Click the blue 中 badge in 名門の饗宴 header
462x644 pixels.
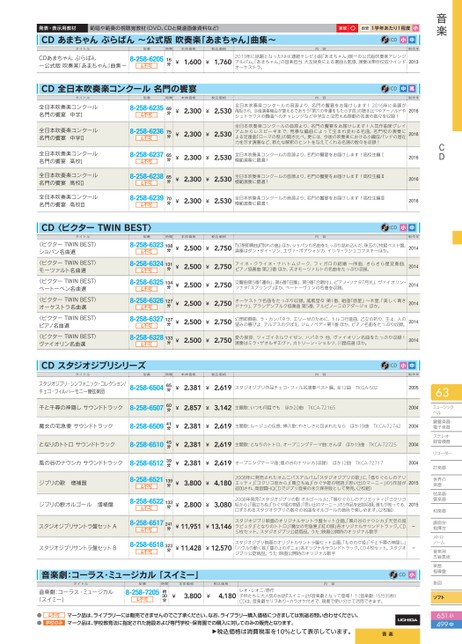[x=404, y=88]
